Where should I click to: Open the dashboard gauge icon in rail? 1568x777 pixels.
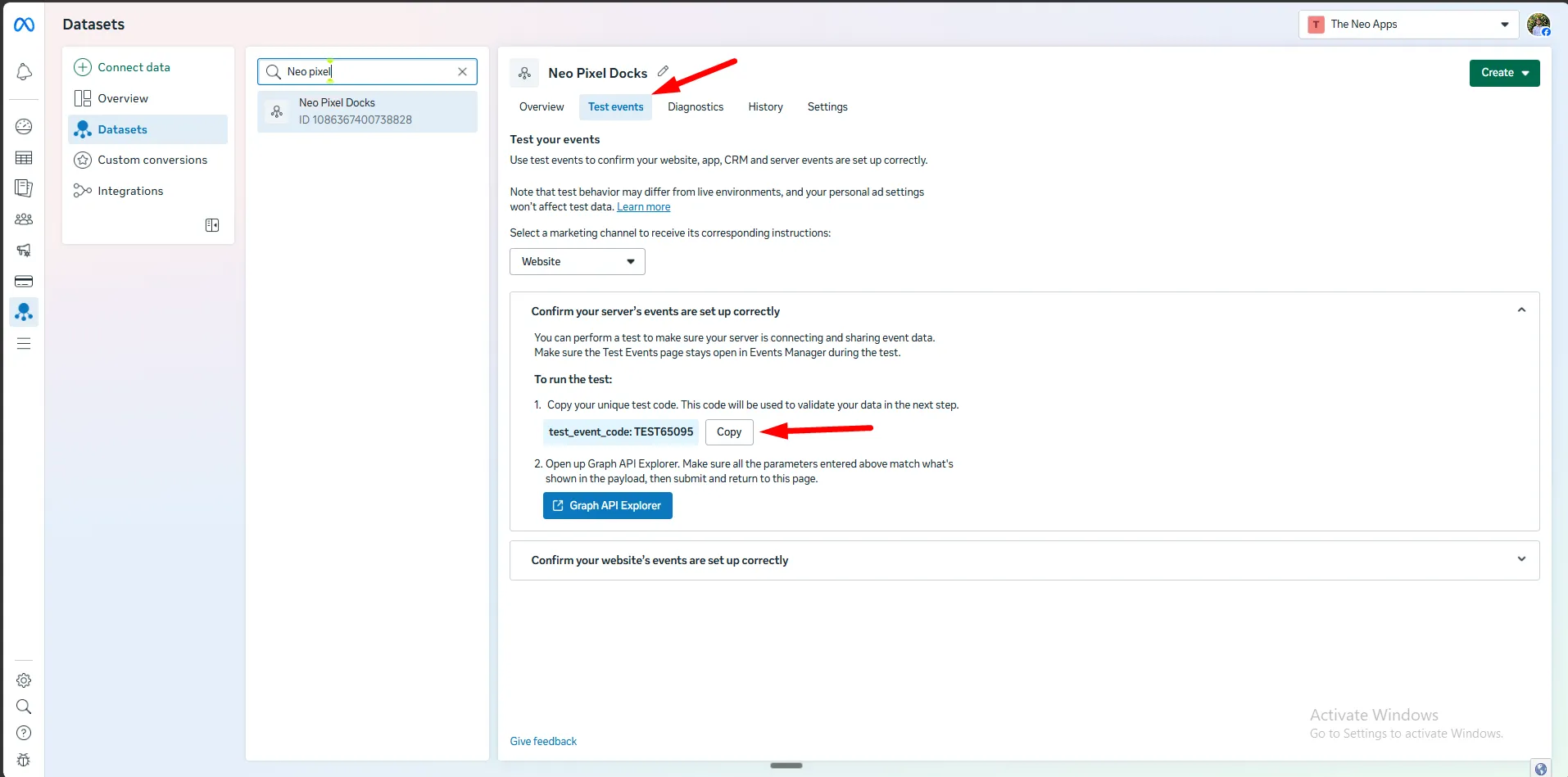pos(24,126)
